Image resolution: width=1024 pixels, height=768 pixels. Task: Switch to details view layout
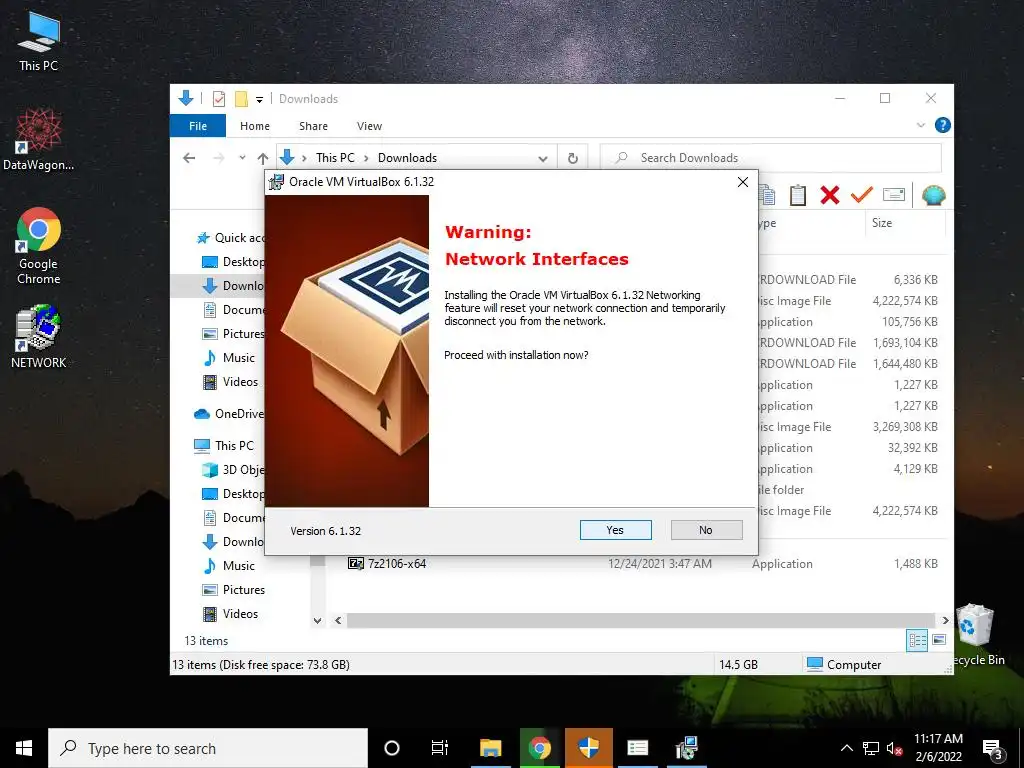[918, 641]
